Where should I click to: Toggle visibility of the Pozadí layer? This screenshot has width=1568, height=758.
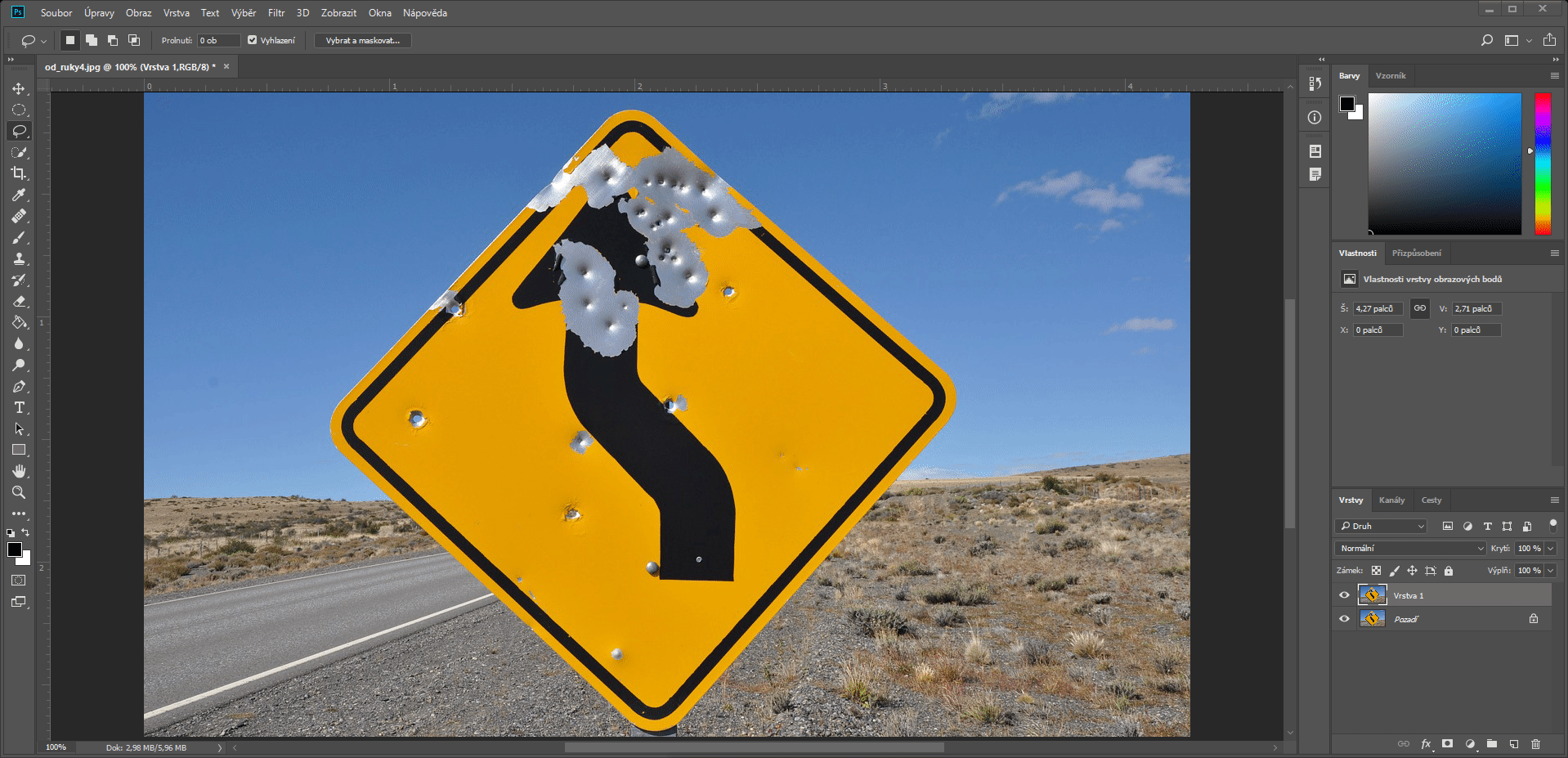tap(1344, 619)
